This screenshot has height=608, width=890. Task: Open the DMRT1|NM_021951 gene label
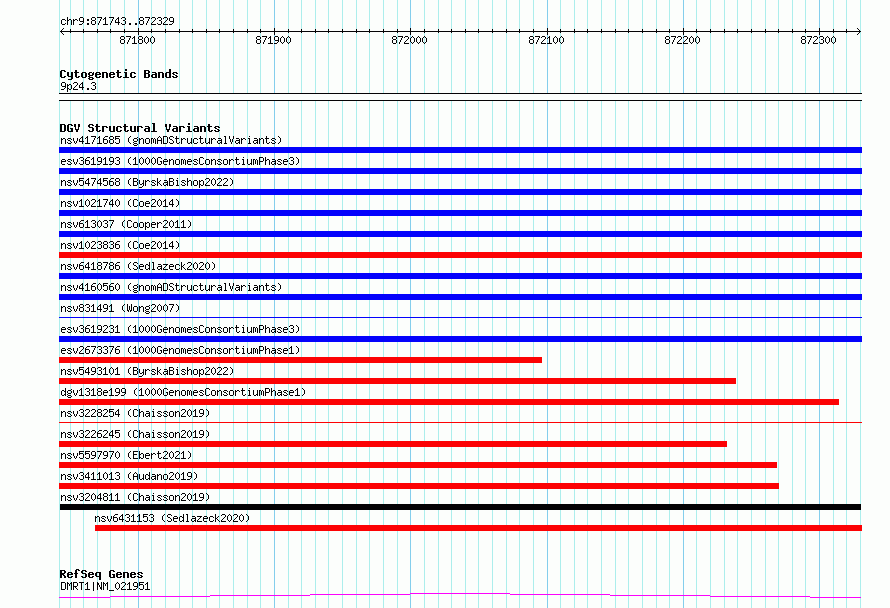pos(105,586)
